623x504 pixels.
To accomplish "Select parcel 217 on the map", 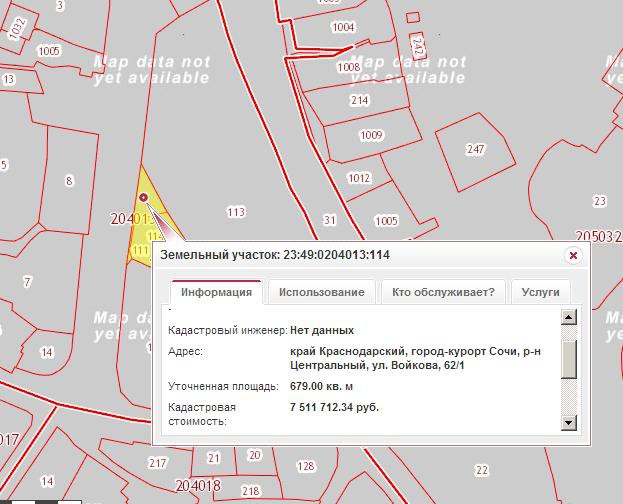I will coord(157,463).
